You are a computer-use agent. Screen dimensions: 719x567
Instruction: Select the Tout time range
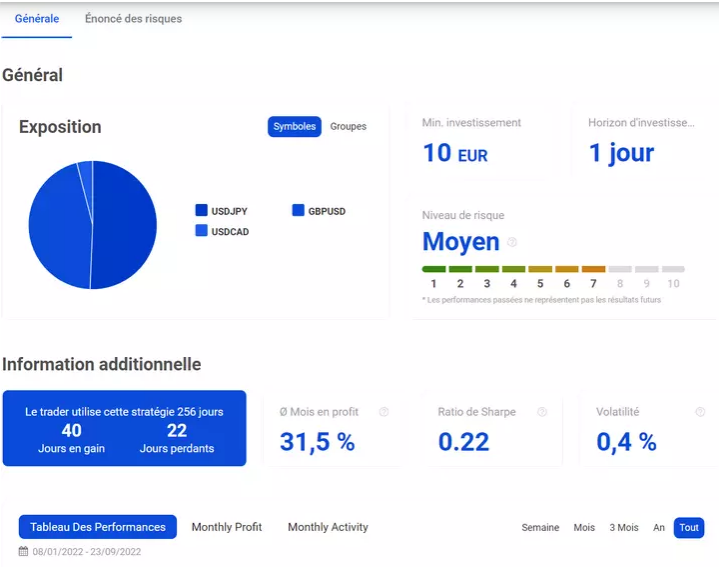[x=688, y=527]
